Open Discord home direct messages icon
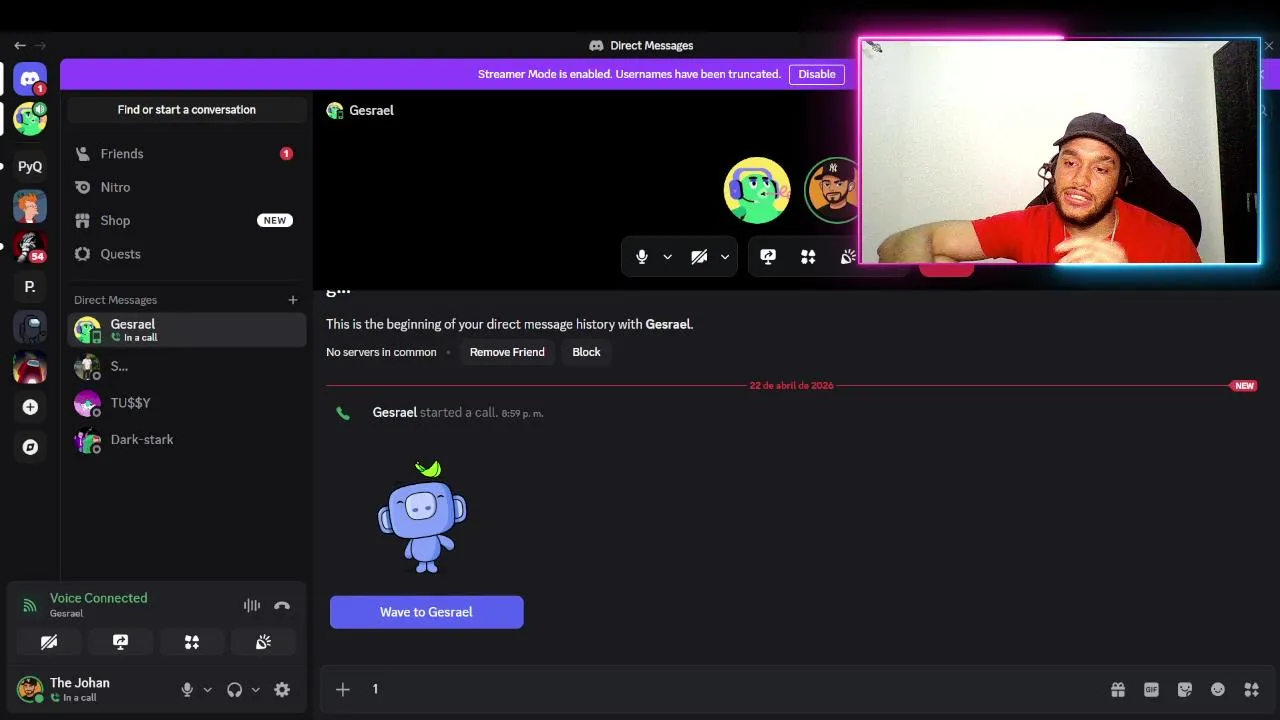 (x=30, y=79)
